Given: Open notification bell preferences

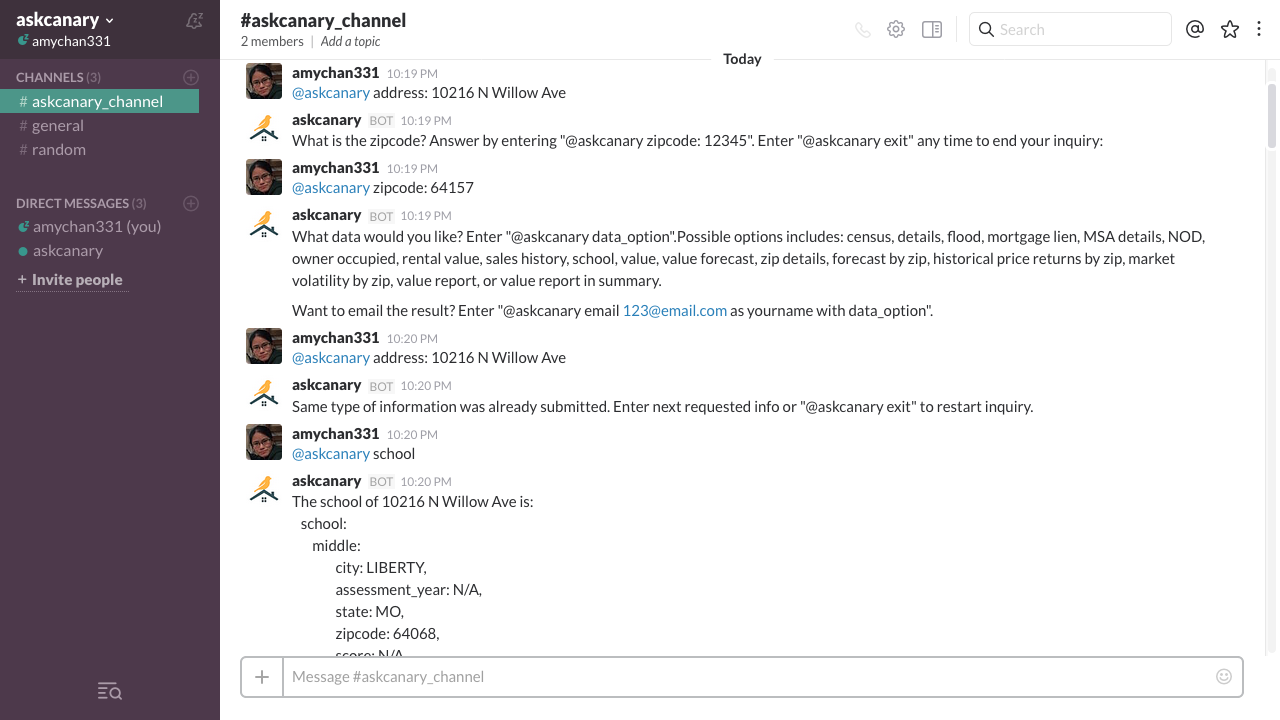Looking at the screenshot, I should [195, 20].
